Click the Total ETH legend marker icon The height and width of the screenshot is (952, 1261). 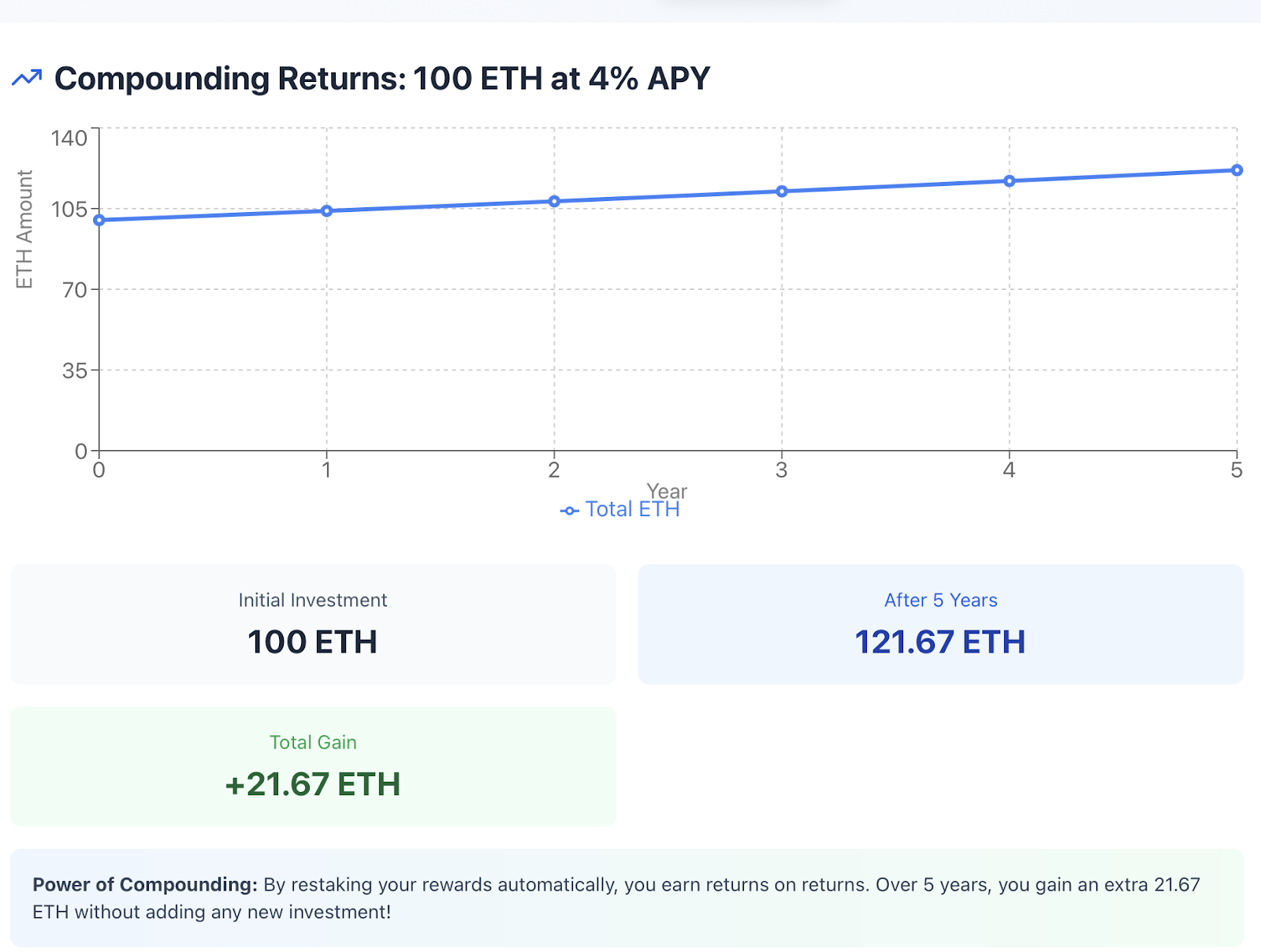point(569,511)
